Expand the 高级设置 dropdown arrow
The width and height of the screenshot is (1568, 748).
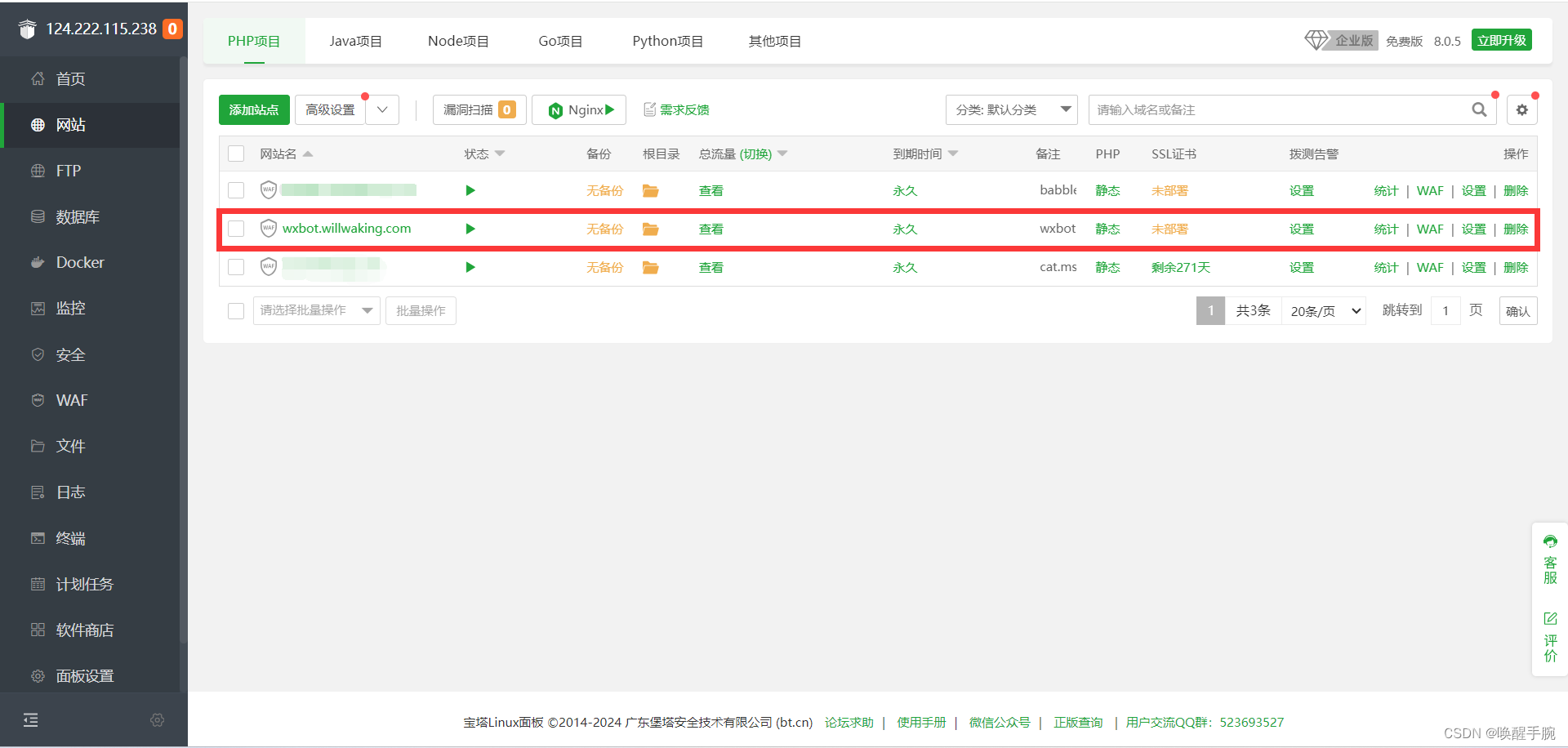pyautogui.click(x=382, y=109)
